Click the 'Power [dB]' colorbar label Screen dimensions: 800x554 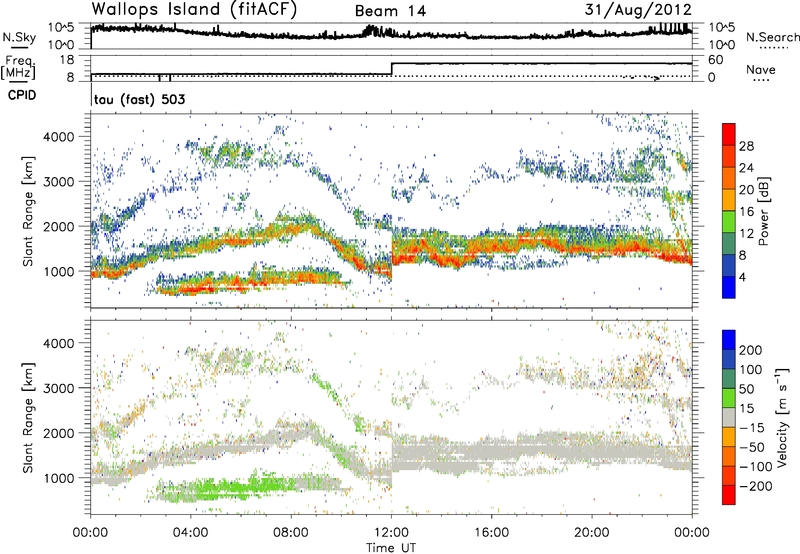[764, 211]
